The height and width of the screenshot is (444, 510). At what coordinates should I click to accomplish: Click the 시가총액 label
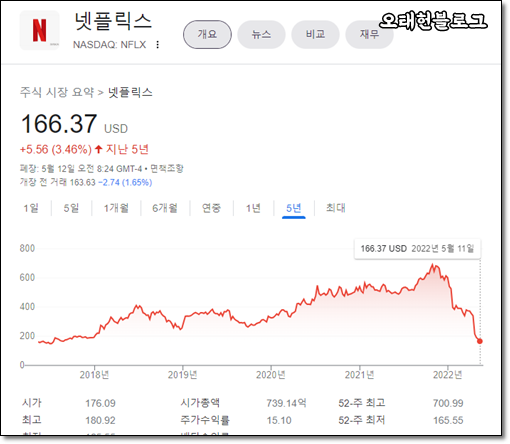[x=200, y=403]
